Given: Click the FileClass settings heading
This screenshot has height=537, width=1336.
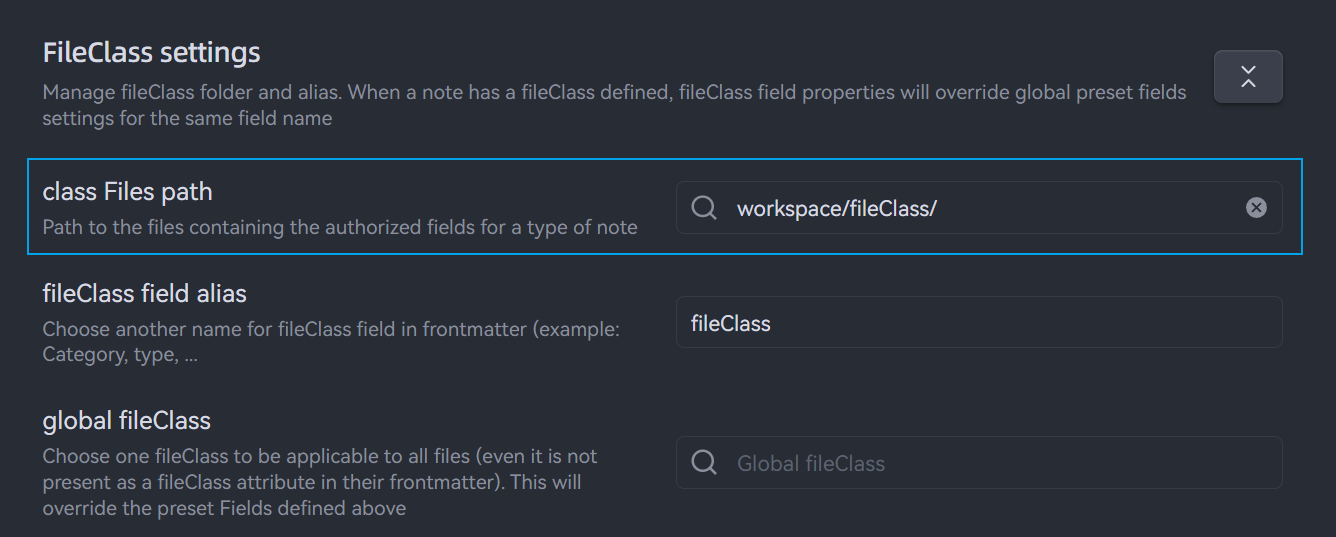Looking at the screenshot, I should click(x=151, y=52).
